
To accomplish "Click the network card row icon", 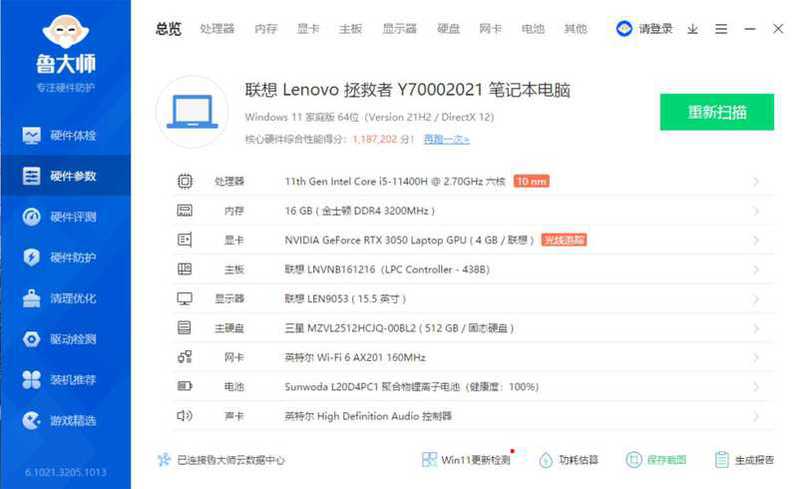I will click(x=185, y=357).
